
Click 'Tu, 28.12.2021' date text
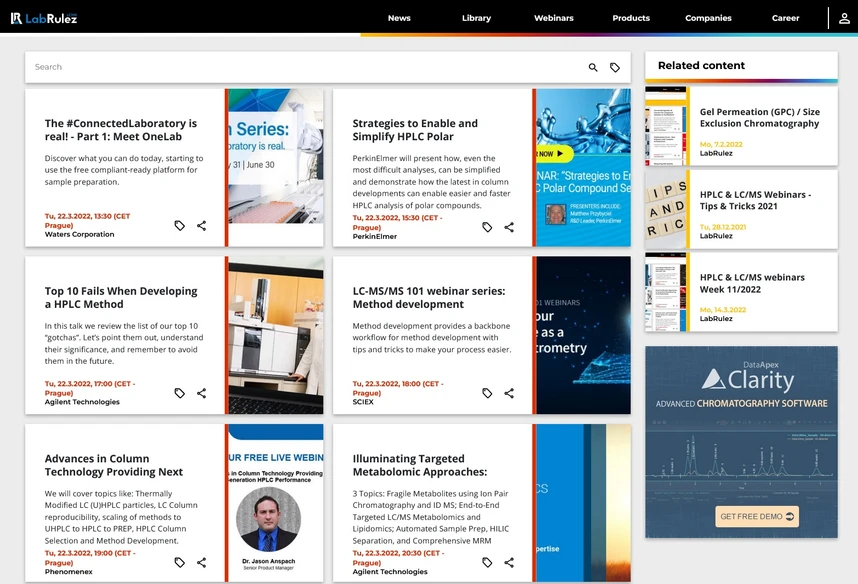tap(723, 227)
